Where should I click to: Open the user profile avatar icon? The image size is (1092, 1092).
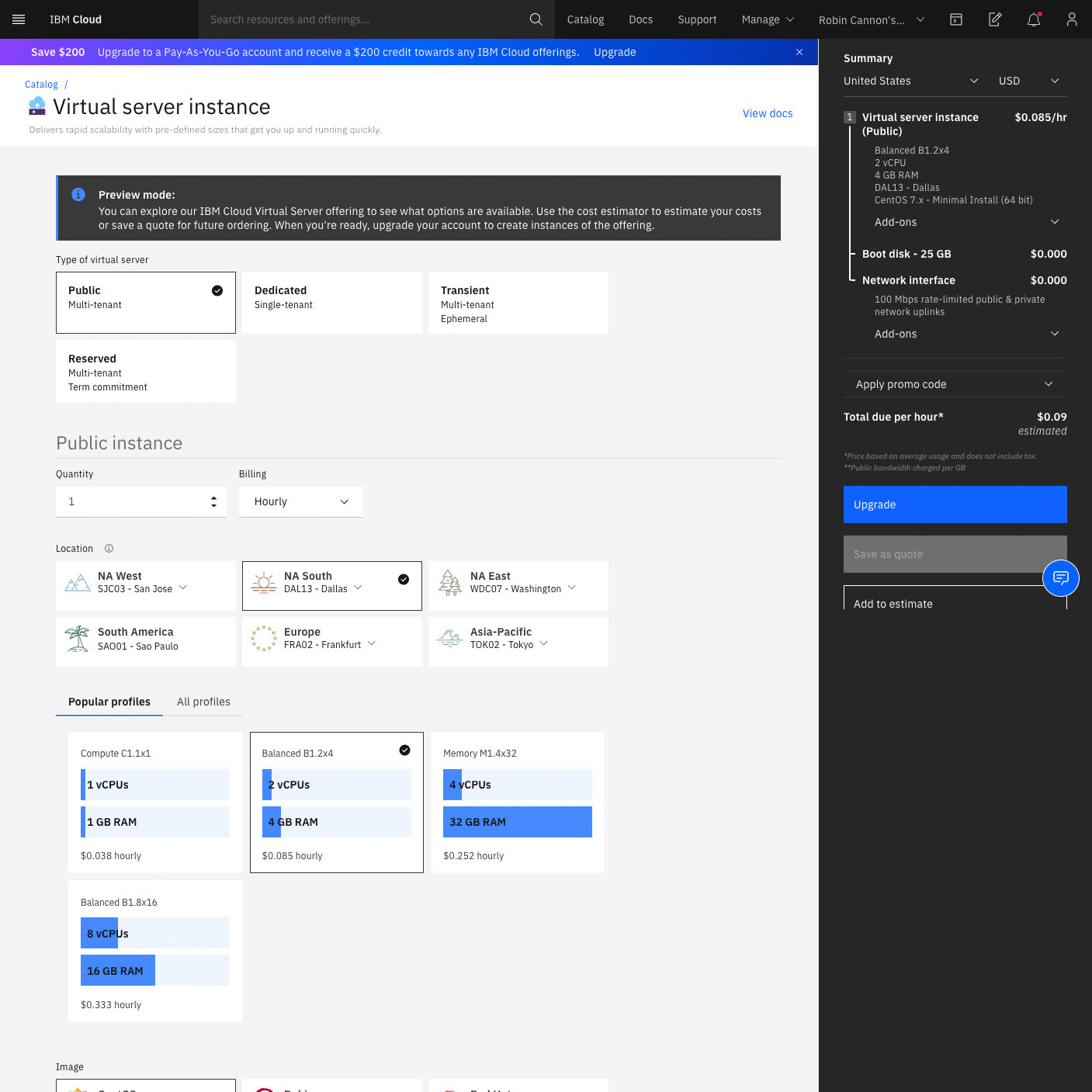point(1072,19)
